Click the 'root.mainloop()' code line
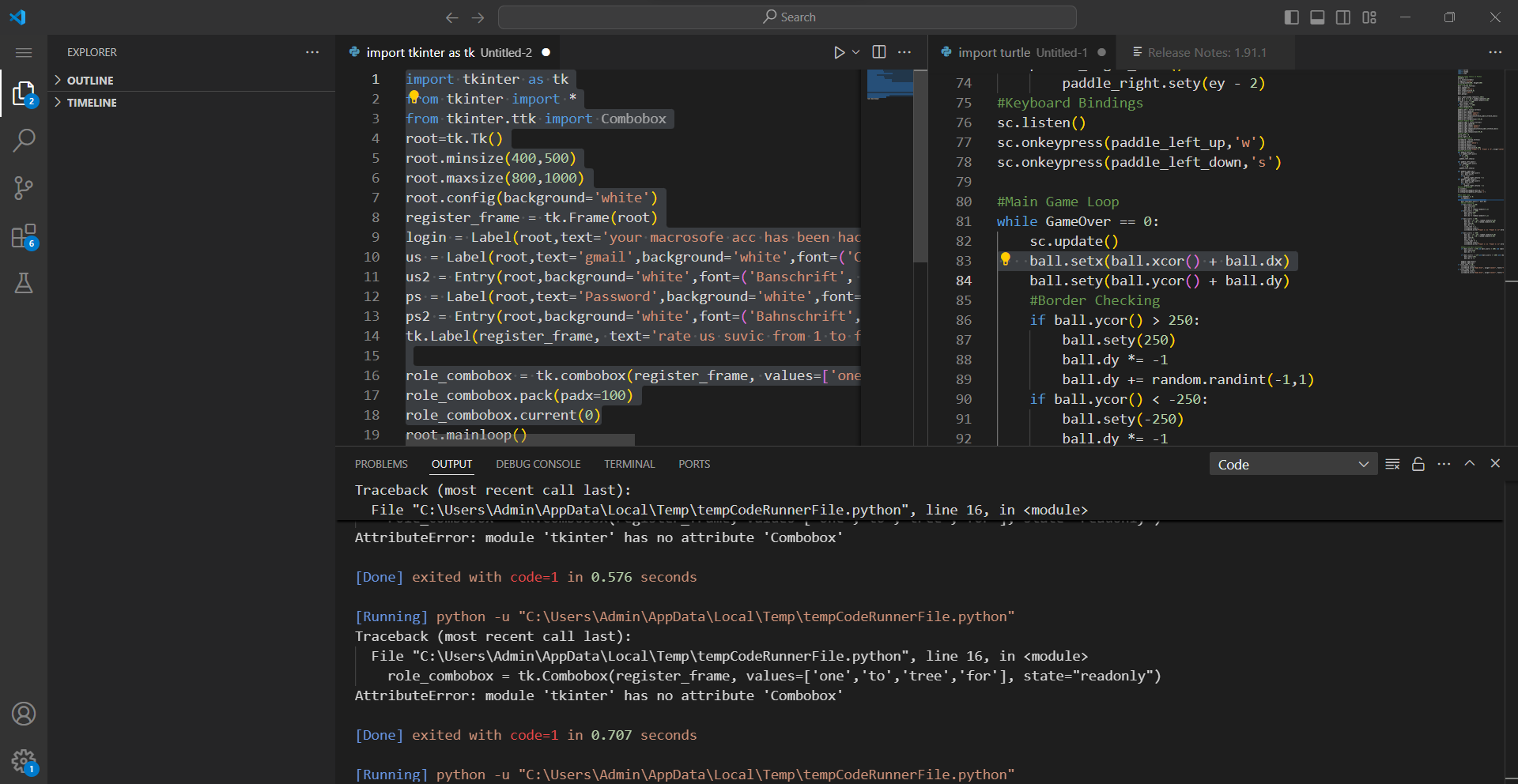The image size is (1518, 784). point(466,435)
